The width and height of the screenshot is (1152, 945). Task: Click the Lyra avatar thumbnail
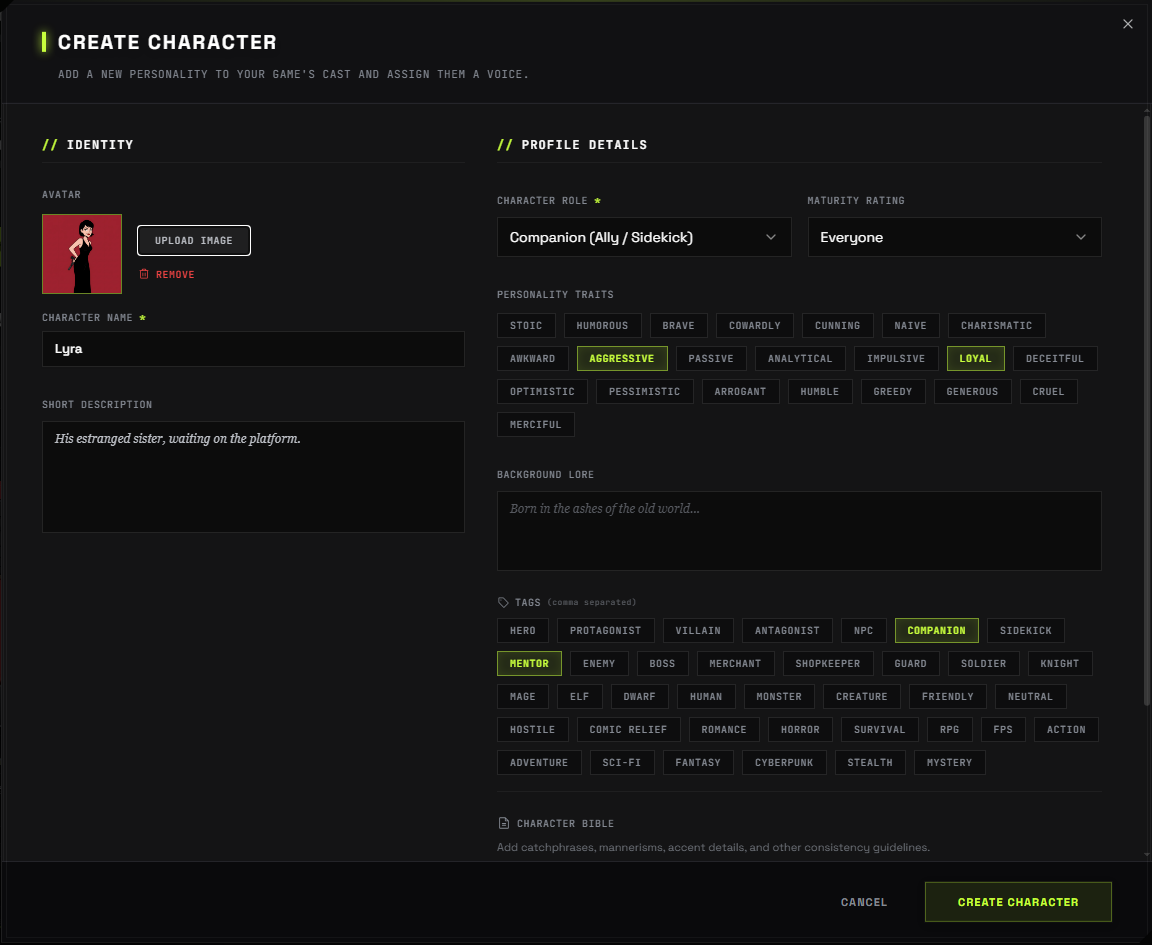coord(82,254)
